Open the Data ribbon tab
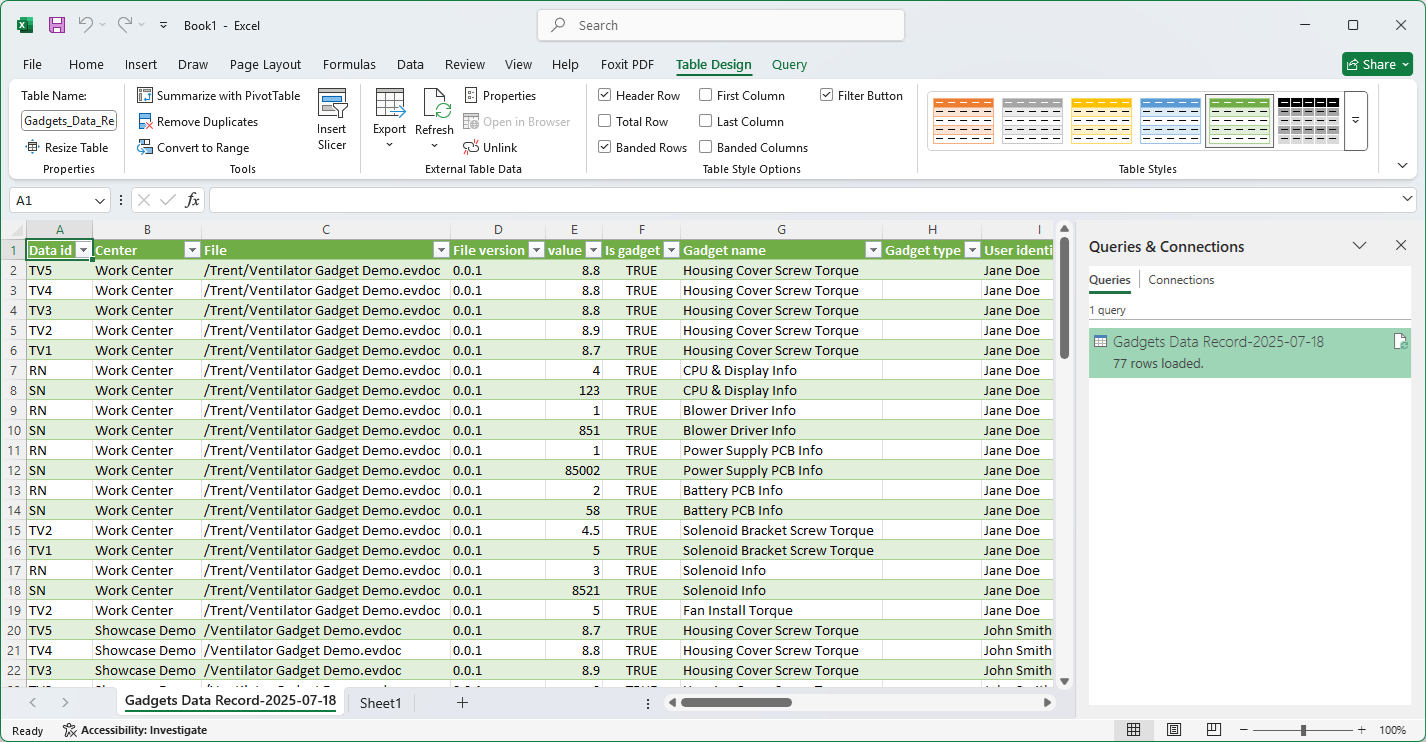This screenshot has height=742, width=1426. pos(410,65)
